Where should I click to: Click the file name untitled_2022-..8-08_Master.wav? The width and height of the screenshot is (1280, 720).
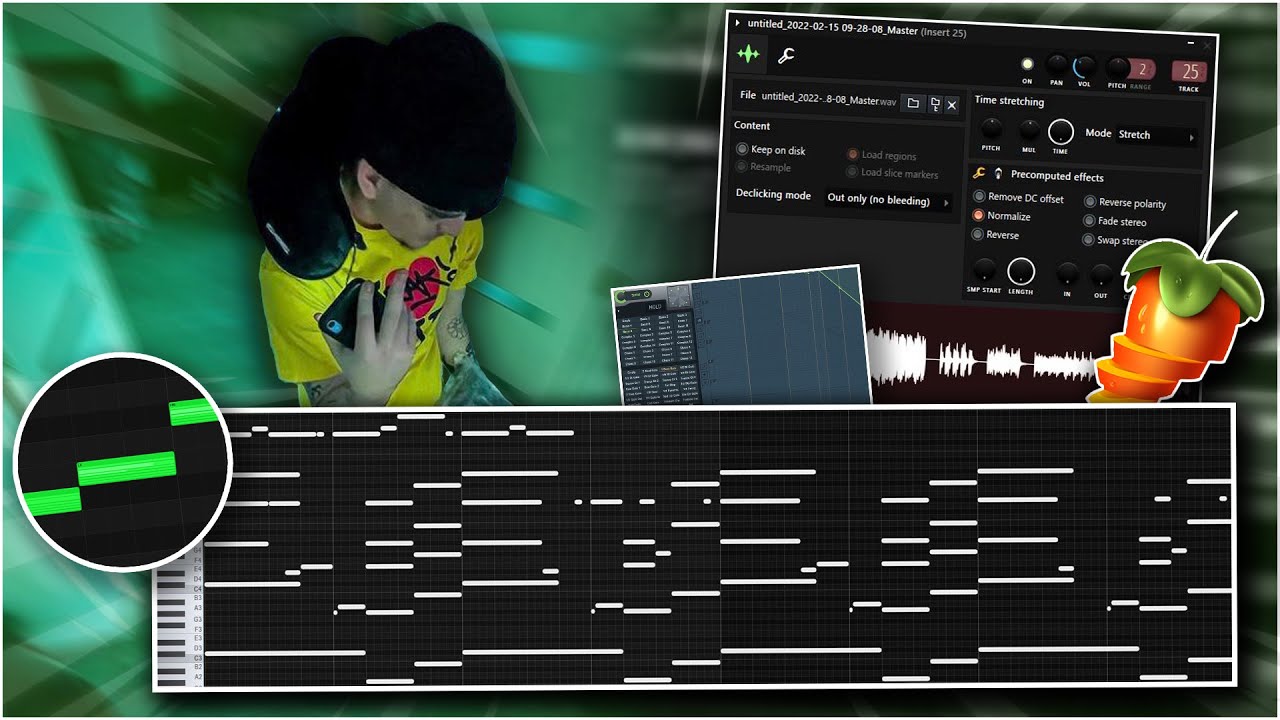pos(829,99)
